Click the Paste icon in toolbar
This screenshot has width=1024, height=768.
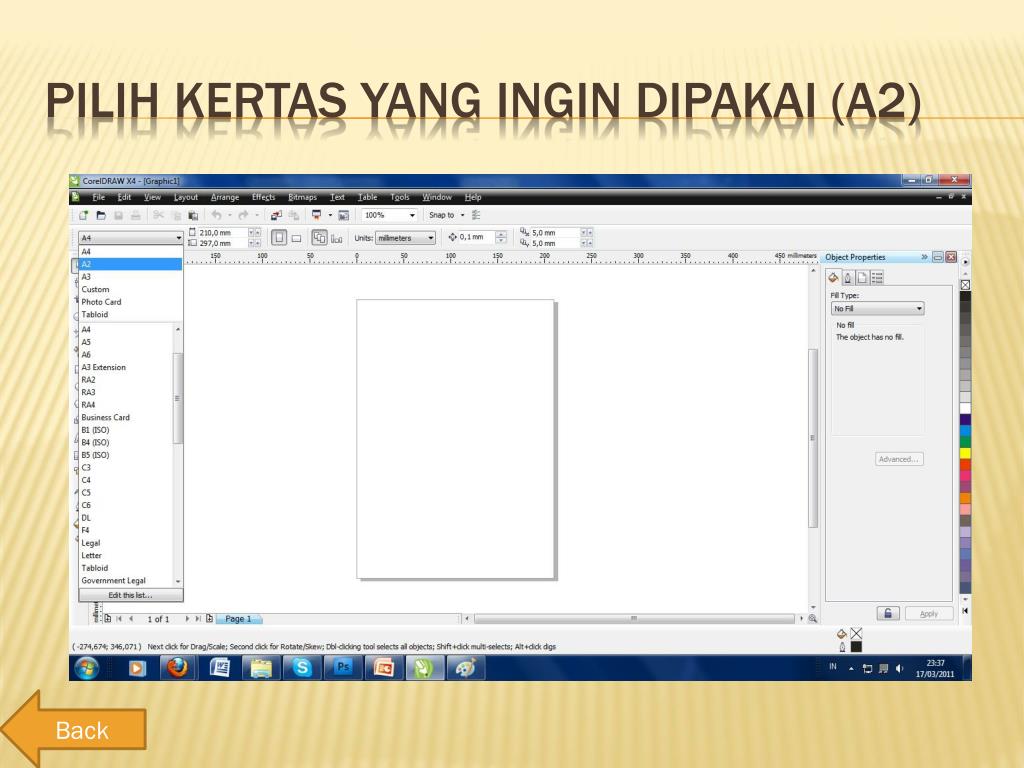[193, 215]
